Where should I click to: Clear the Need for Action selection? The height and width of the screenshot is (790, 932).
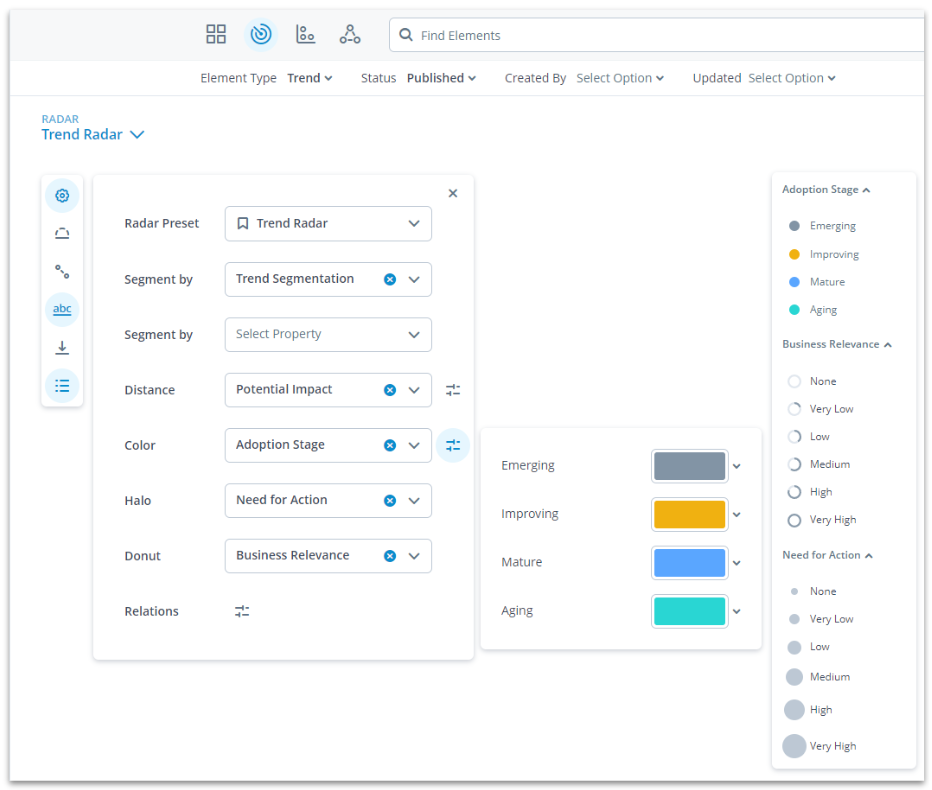390,501
